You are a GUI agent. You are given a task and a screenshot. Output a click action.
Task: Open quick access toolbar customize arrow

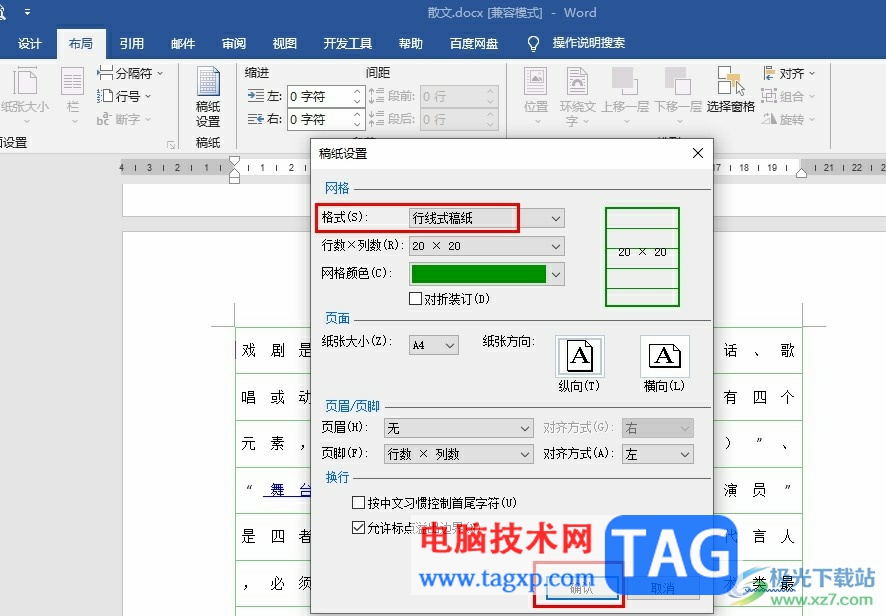click(27, 12)
